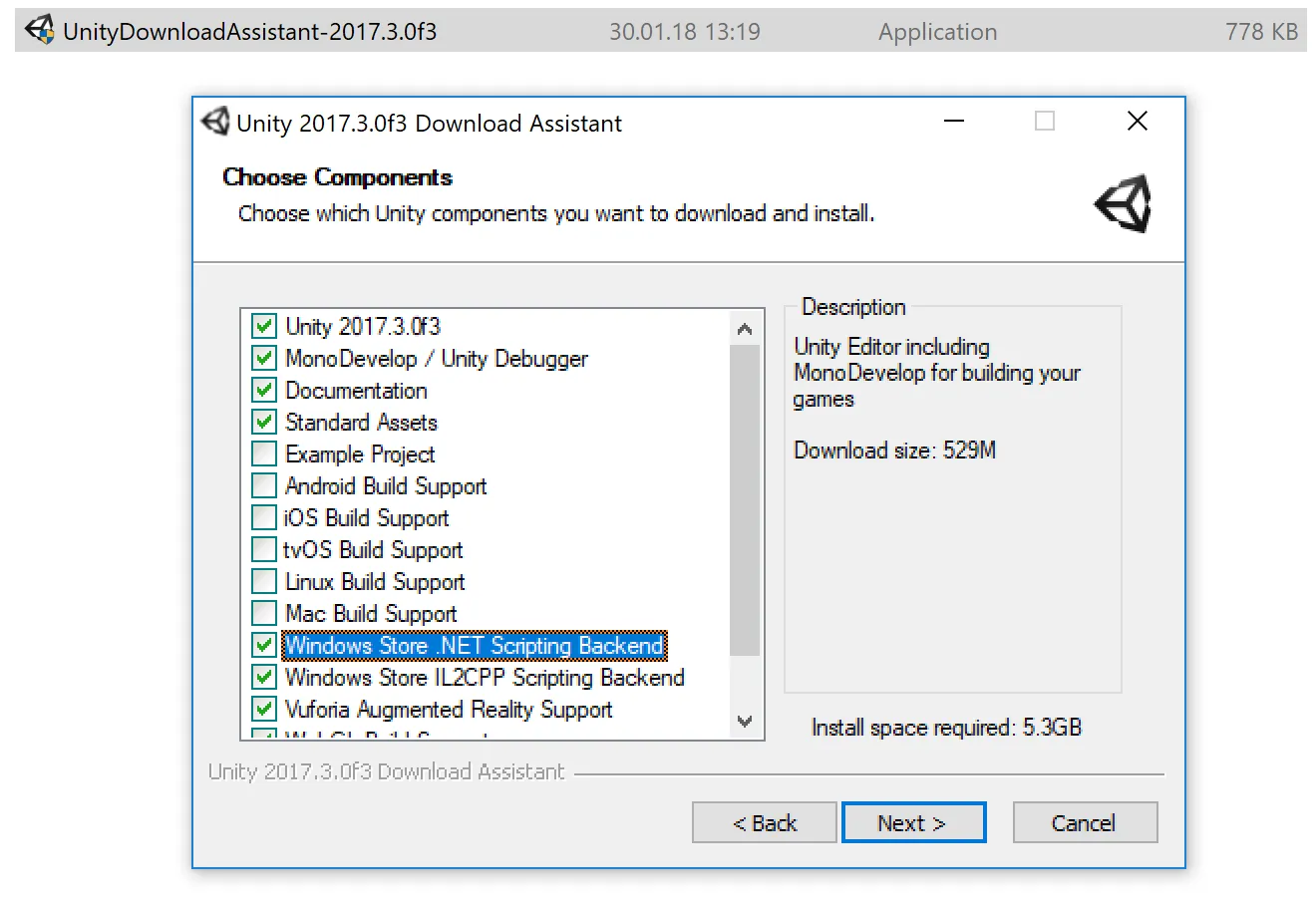Uncheck the Documentation component
1316x907 pixels.
(264, 390)
